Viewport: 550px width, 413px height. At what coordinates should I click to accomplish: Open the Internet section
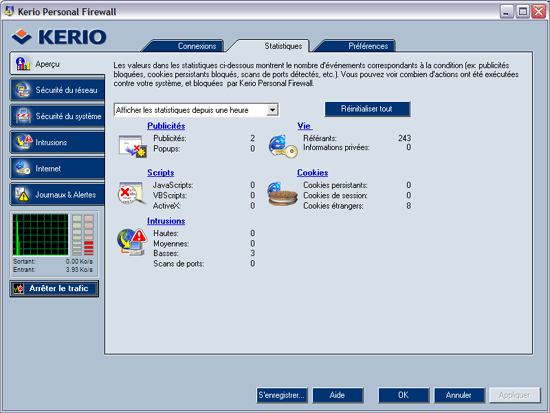pyautogui.click(x=57, y=168)
